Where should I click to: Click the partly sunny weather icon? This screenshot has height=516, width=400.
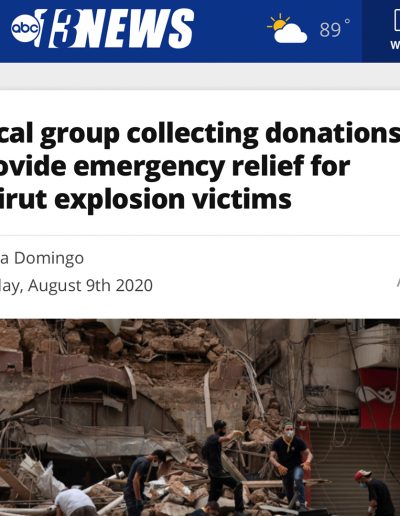point(287,29)
